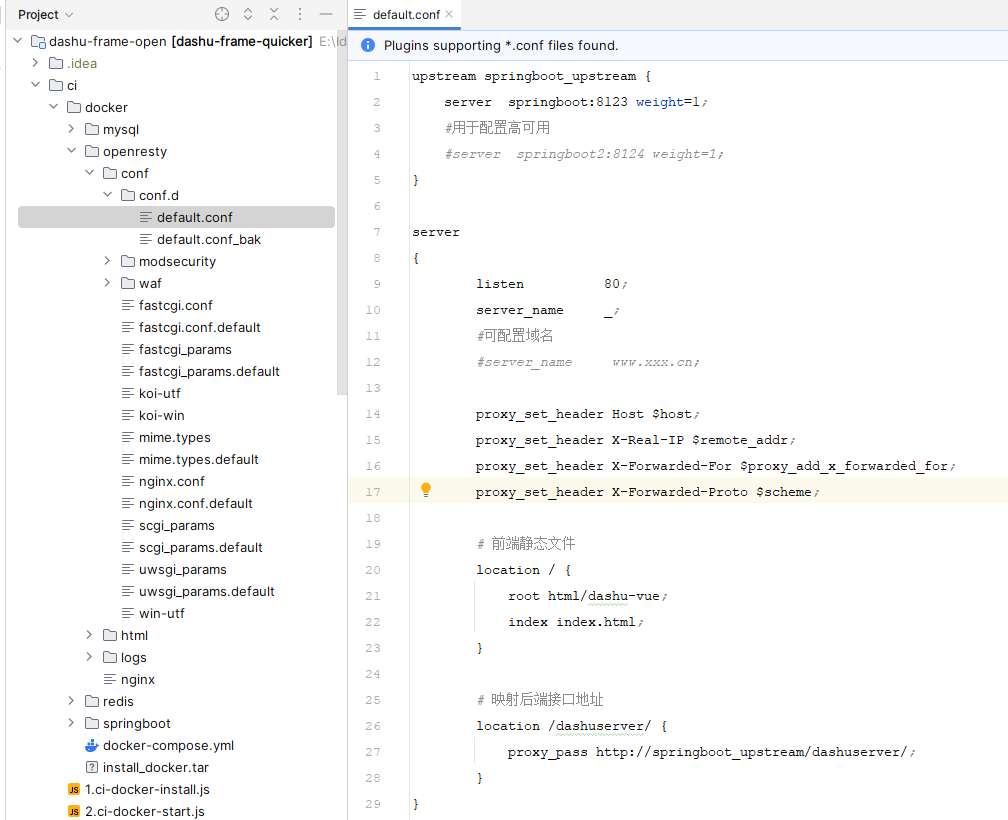1008x820 pixels.
Task: Collapse the conf.d folder
Action: tap(107, 195)
